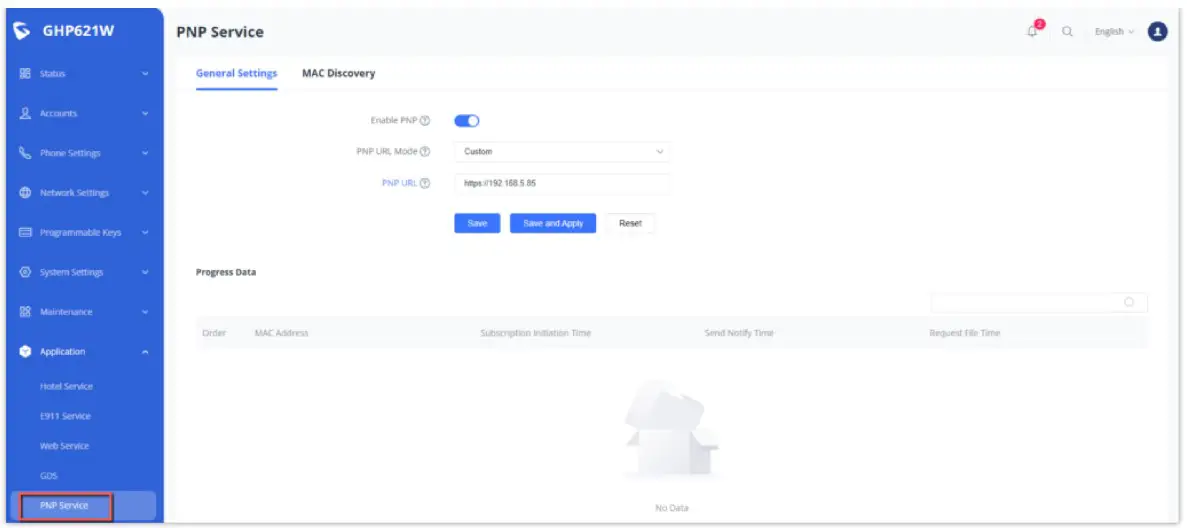Image resolution: width=1187 pixels, height=528 pixels.
Task: Click the PNP URL Mode help icon
Action: pyautogui.click(x=425, y=152)
